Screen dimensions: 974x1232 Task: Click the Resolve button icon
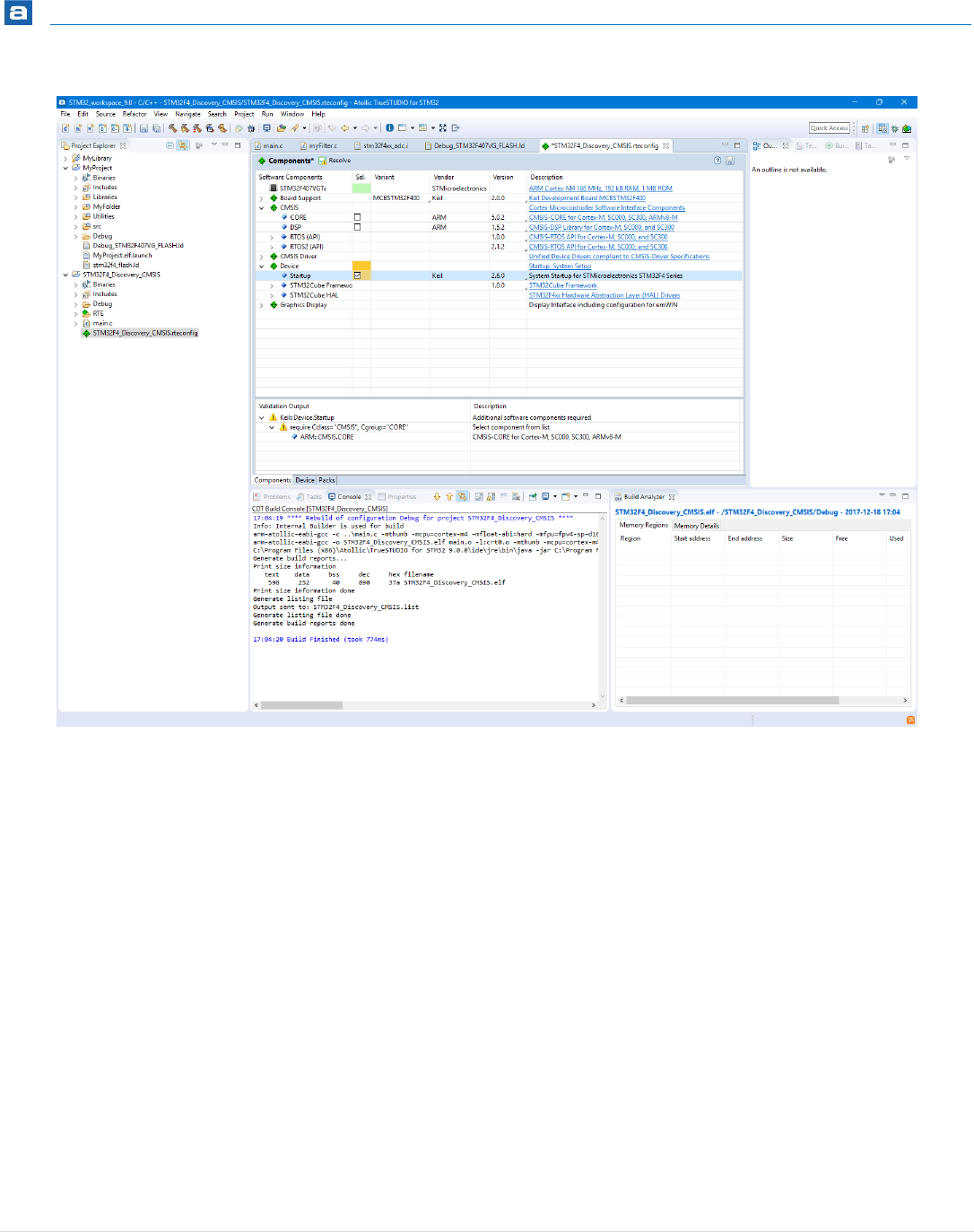[323, 161]
